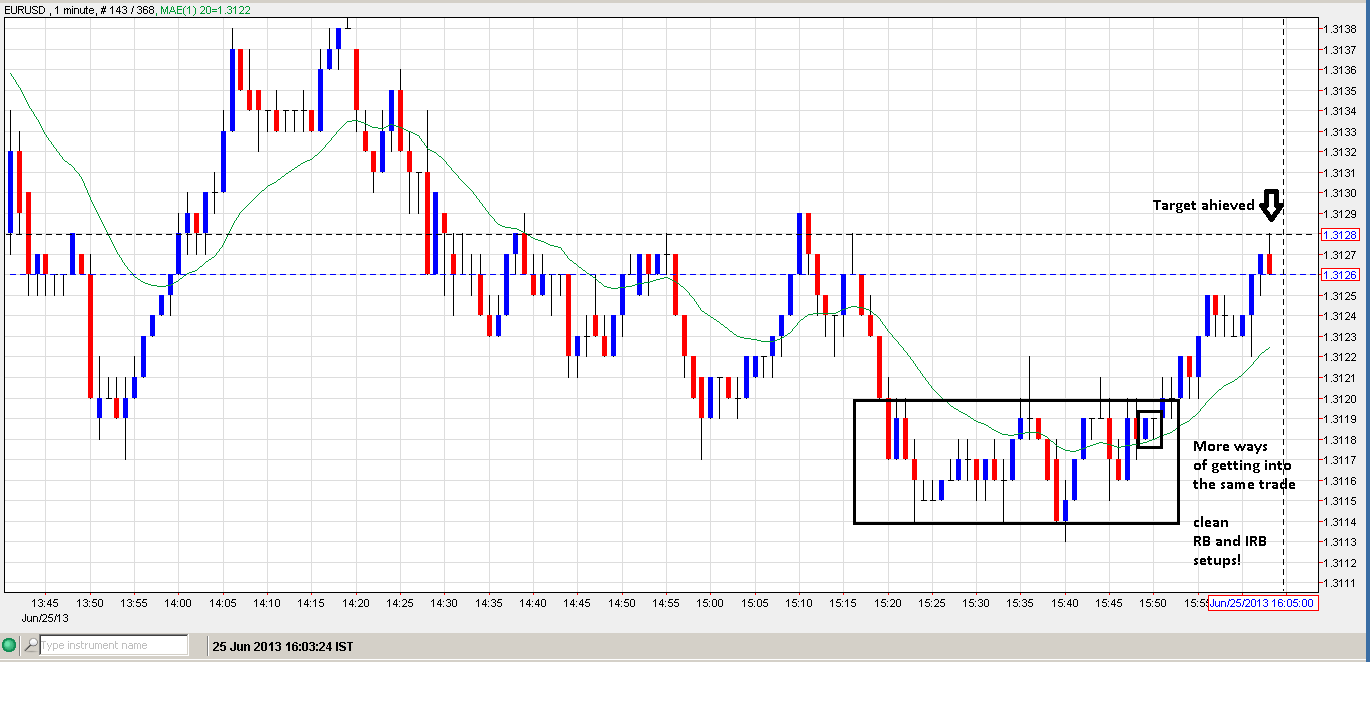Click the 1.3120 price axis label
1370x728 pixels.
[x=1340, y=398]
